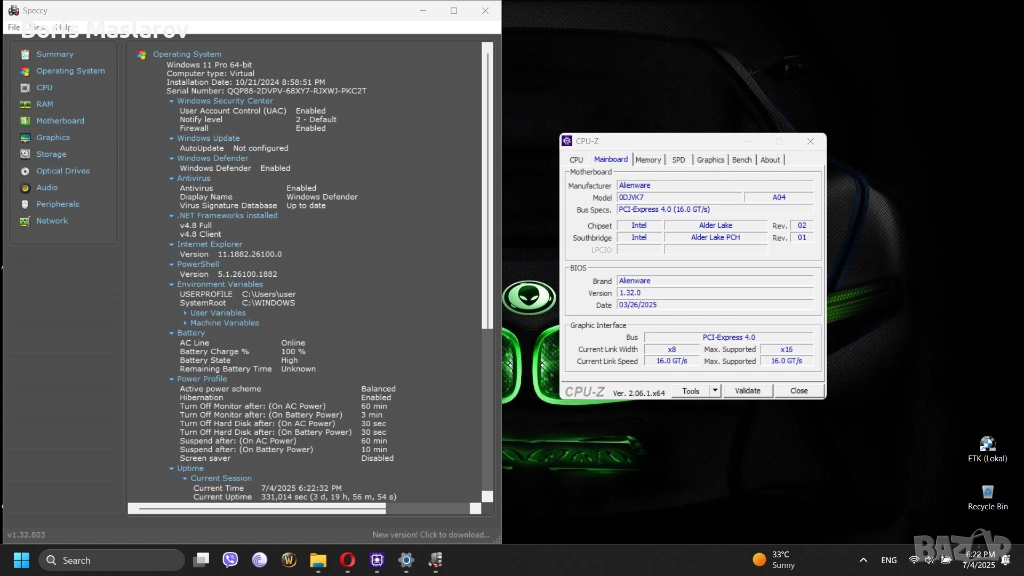The image size is (1024, 576).
Task: Open Storage section via its disk icon
Action: point(25,154)
